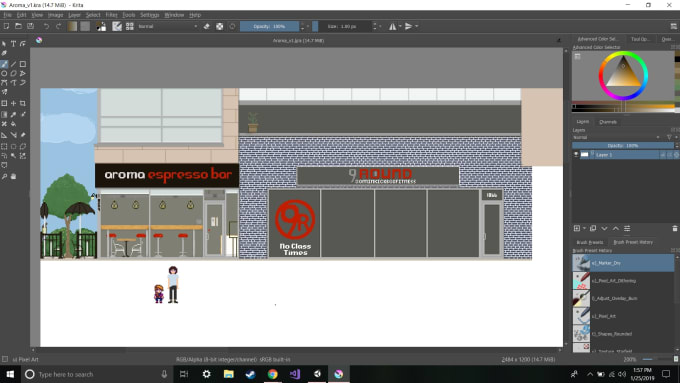
Task: Switch to the Tool Options tab
Action: pos(640,39)
